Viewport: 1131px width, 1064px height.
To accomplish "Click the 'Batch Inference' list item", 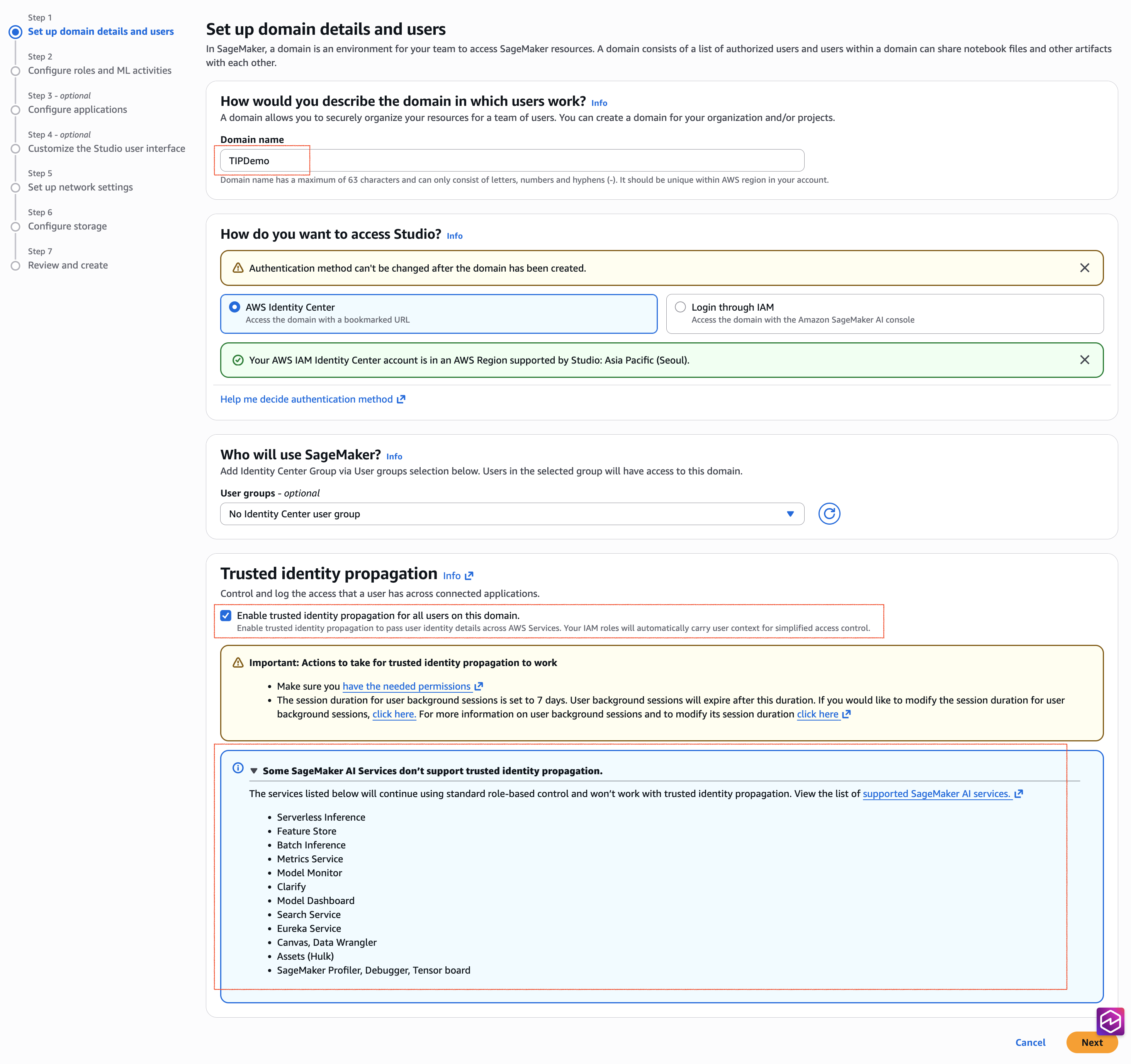I will (311, 845).
